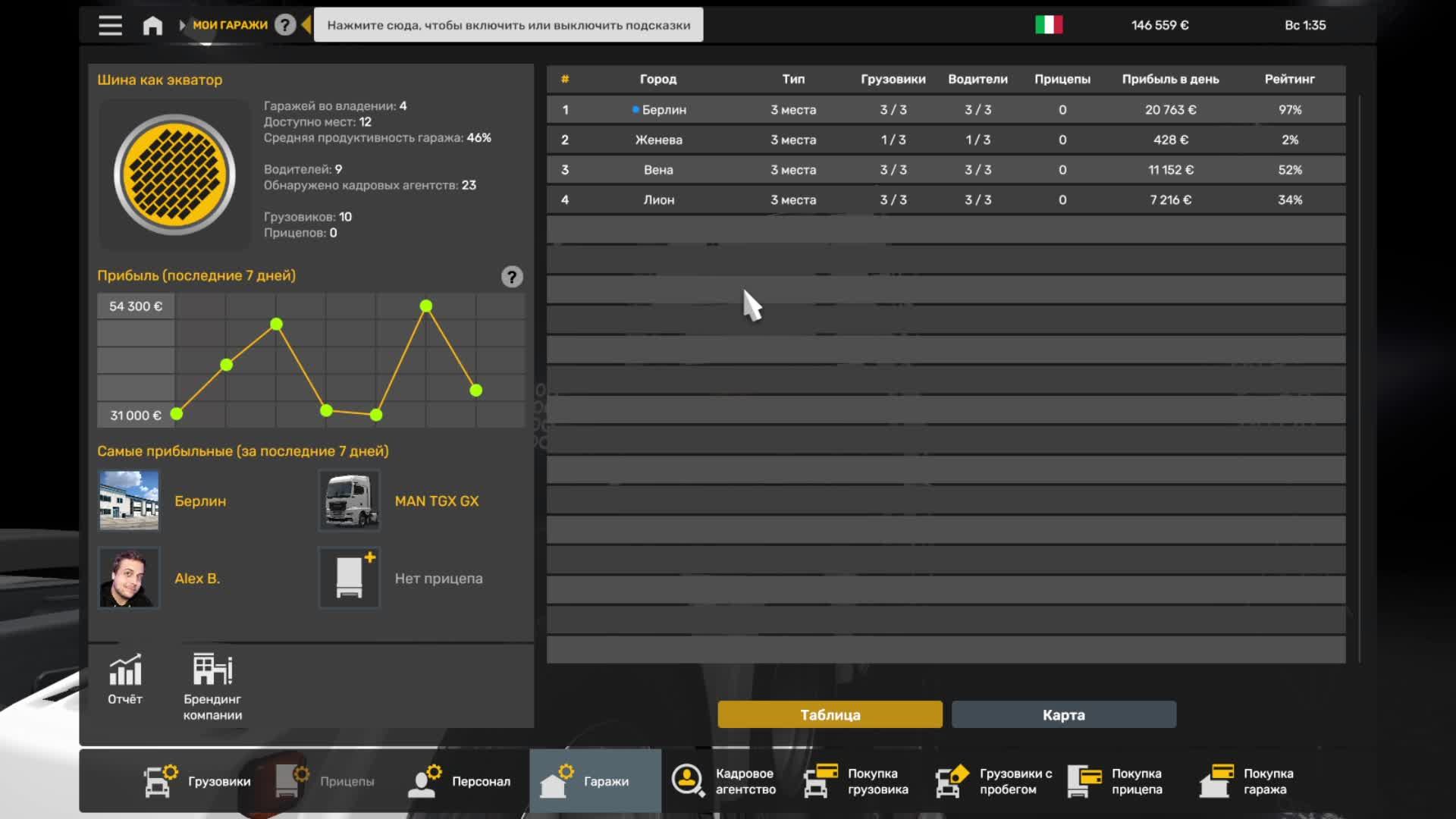Toggle hints with question mark icon
The width and height of the screenshot is (1456, 819).
click(x=285, y=25)
